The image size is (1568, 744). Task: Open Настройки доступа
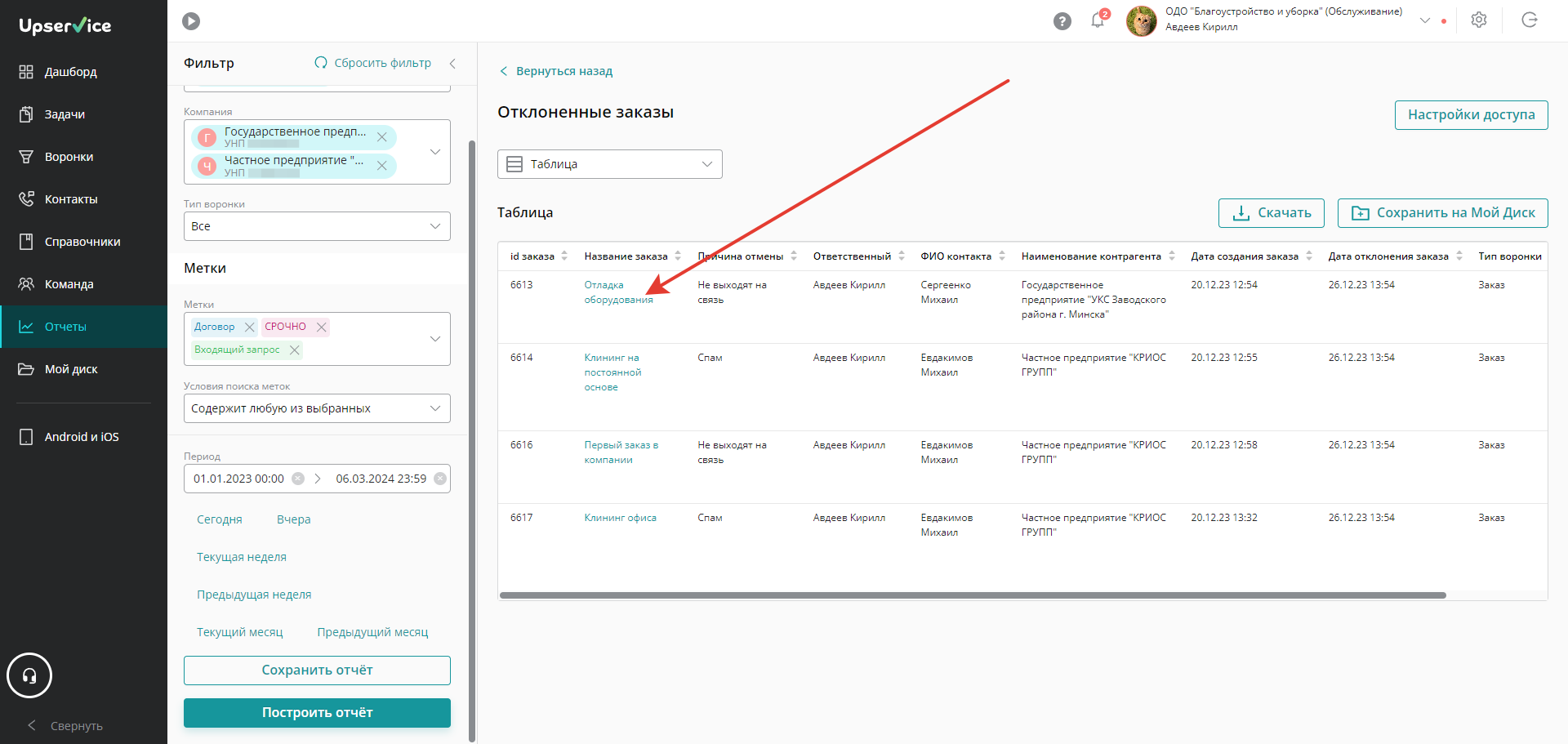1471,114
